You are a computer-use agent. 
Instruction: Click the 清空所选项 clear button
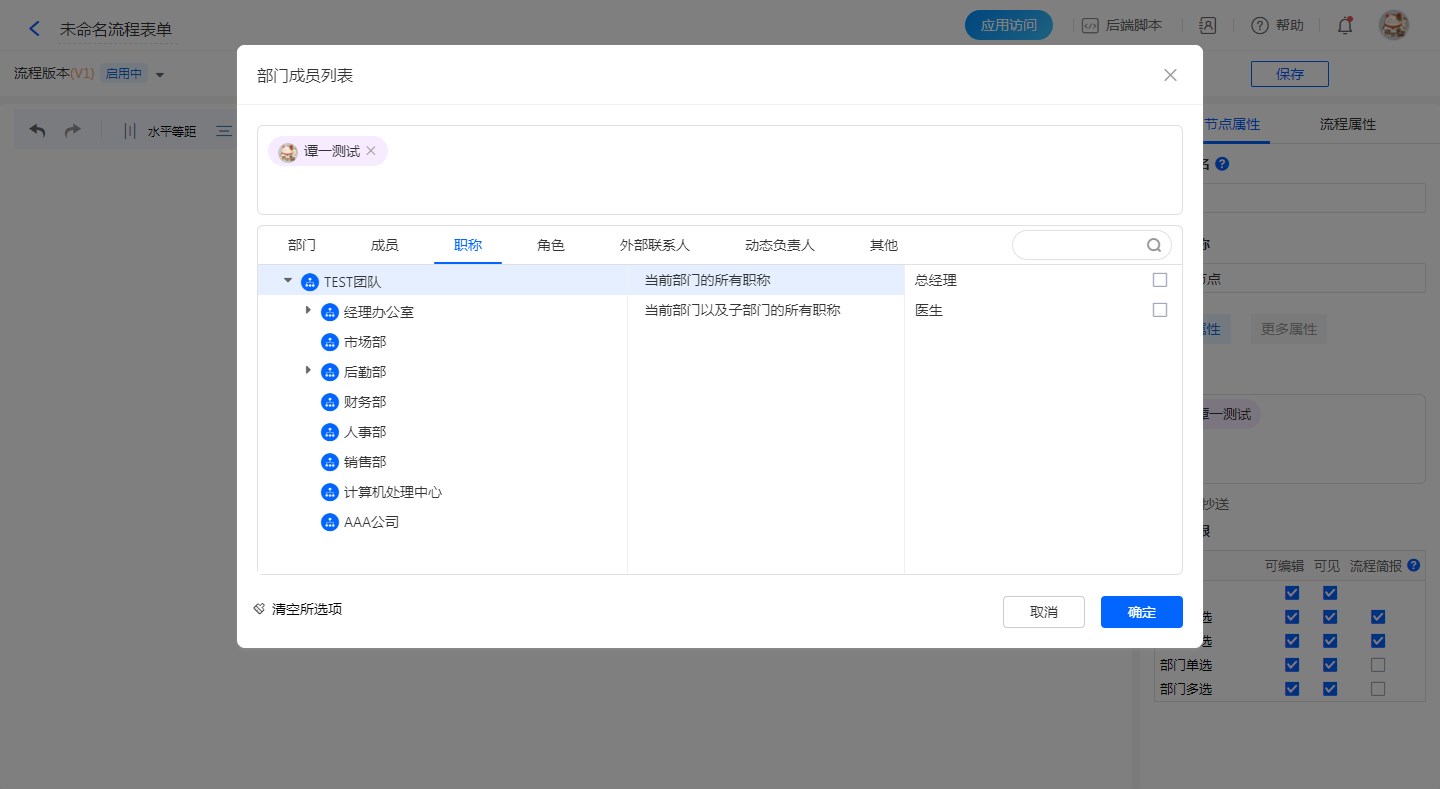click(298, 609)
